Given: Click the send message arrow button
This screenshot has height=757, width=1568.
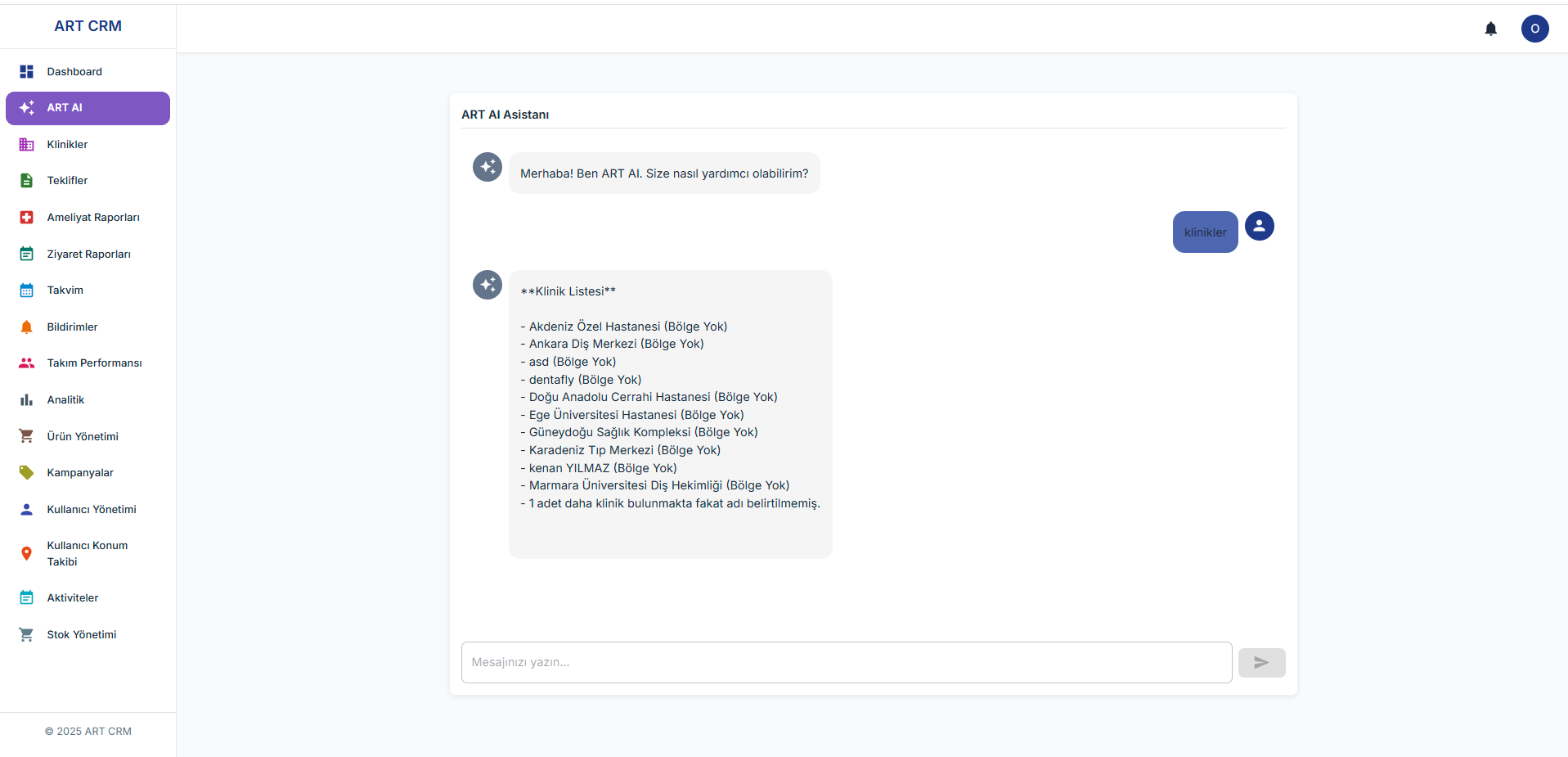Looking at the screenshot, I should pos(1261,663).
